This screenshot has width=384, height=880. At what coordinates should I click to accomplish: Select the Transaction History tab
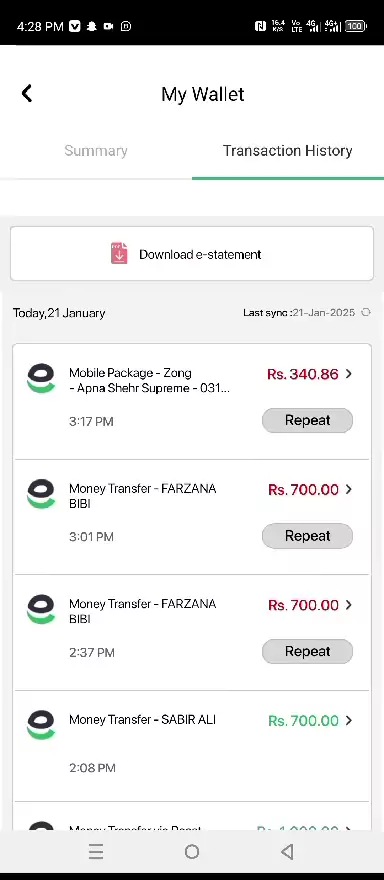287,150
